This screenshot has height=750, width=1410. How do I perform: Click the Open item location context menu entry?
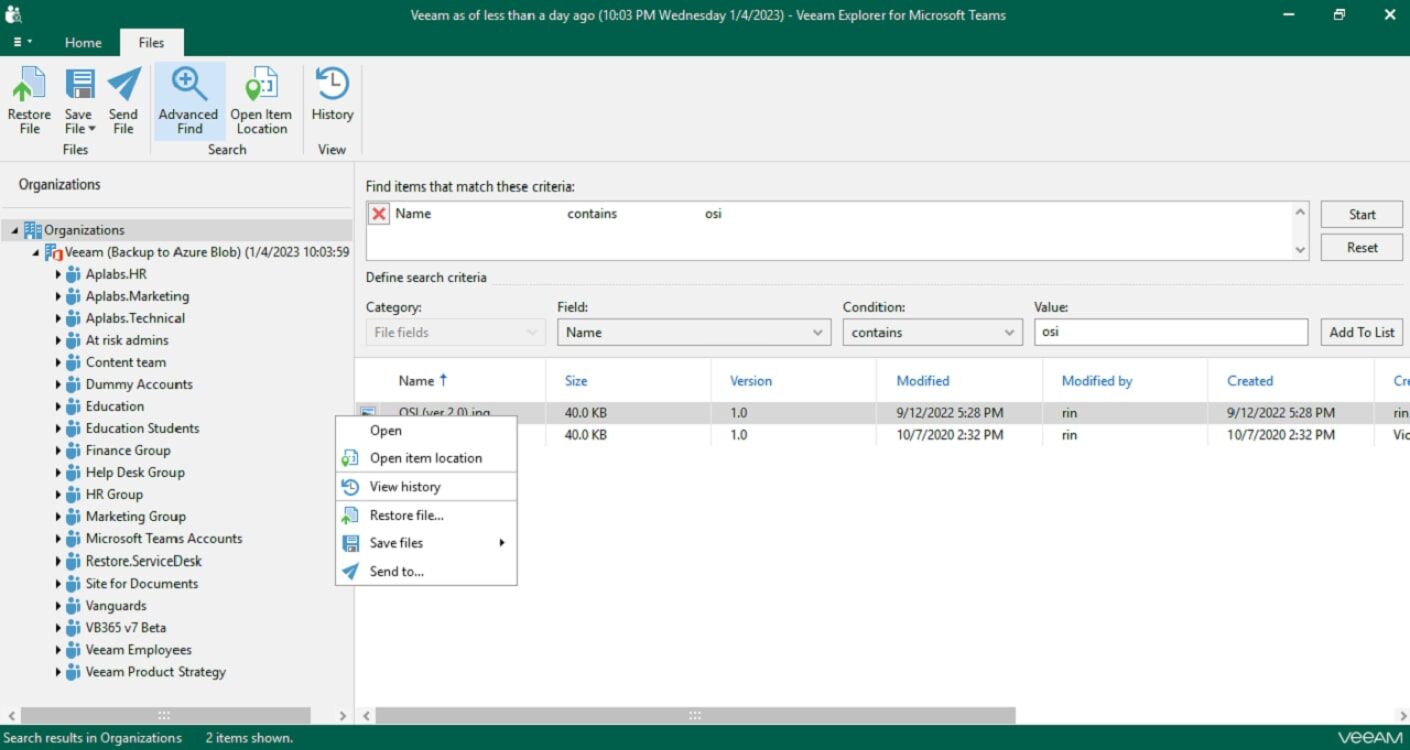[x=425, y=458]
